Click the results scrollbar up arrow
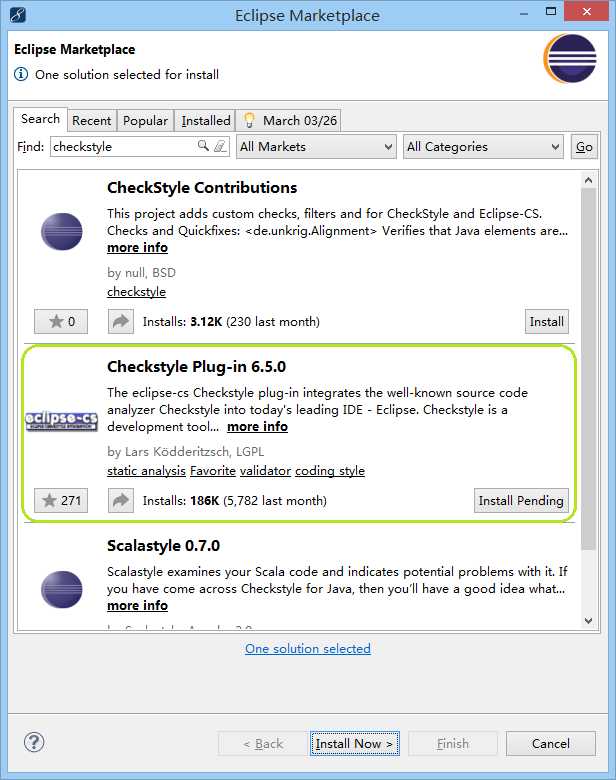 click(x=589, y=180)
